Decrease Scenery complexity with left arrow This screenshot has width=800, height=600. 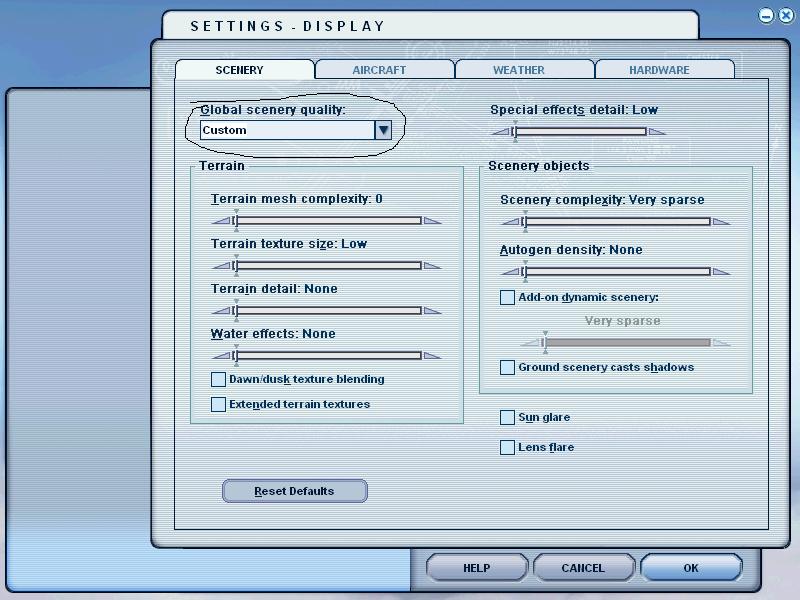[x=510, y=221]
